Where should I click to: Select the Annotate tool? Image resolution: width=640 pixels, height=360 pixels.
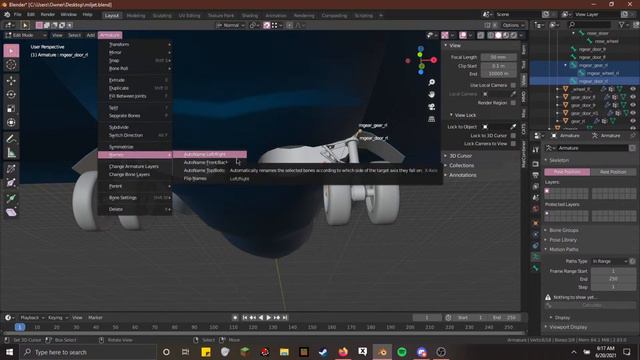tap(11, 139)
